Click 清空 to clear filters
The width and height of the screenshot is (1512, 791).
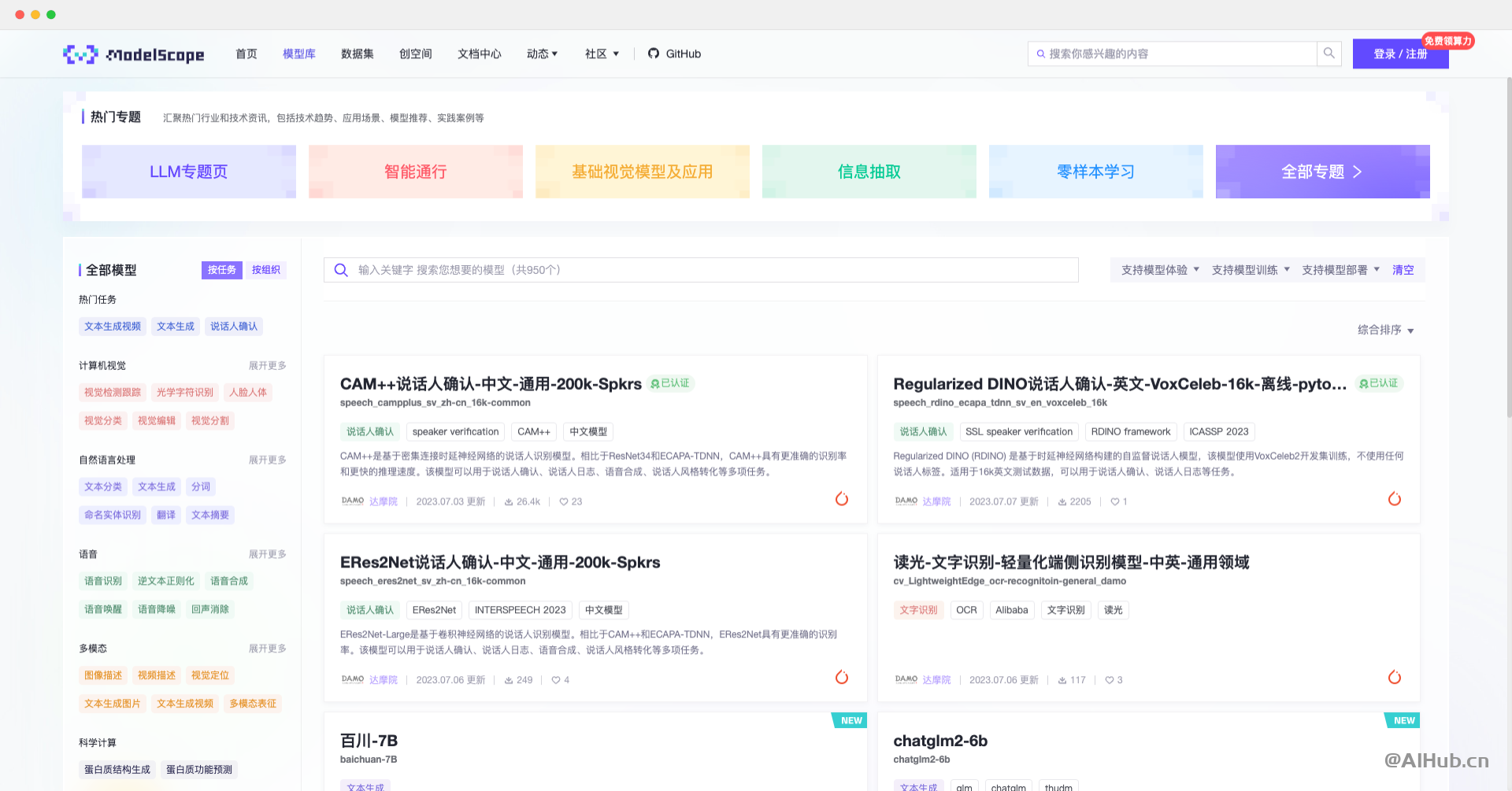click(x=1403, y=270)
